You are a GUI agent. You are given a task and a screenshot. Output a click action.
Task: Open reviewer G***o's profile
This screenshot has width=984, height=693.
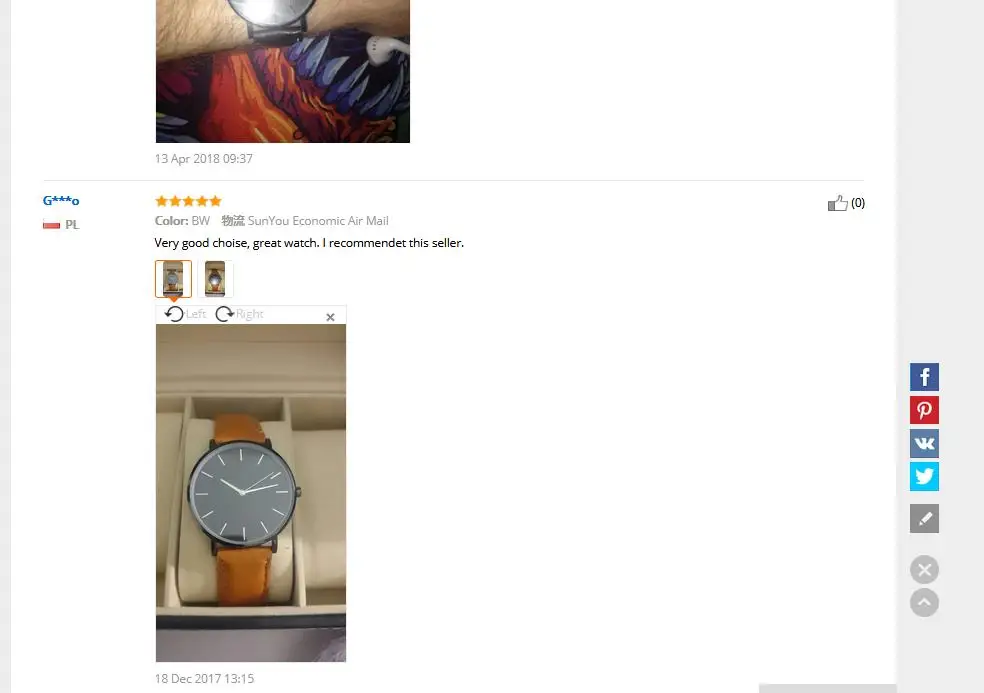61,201
